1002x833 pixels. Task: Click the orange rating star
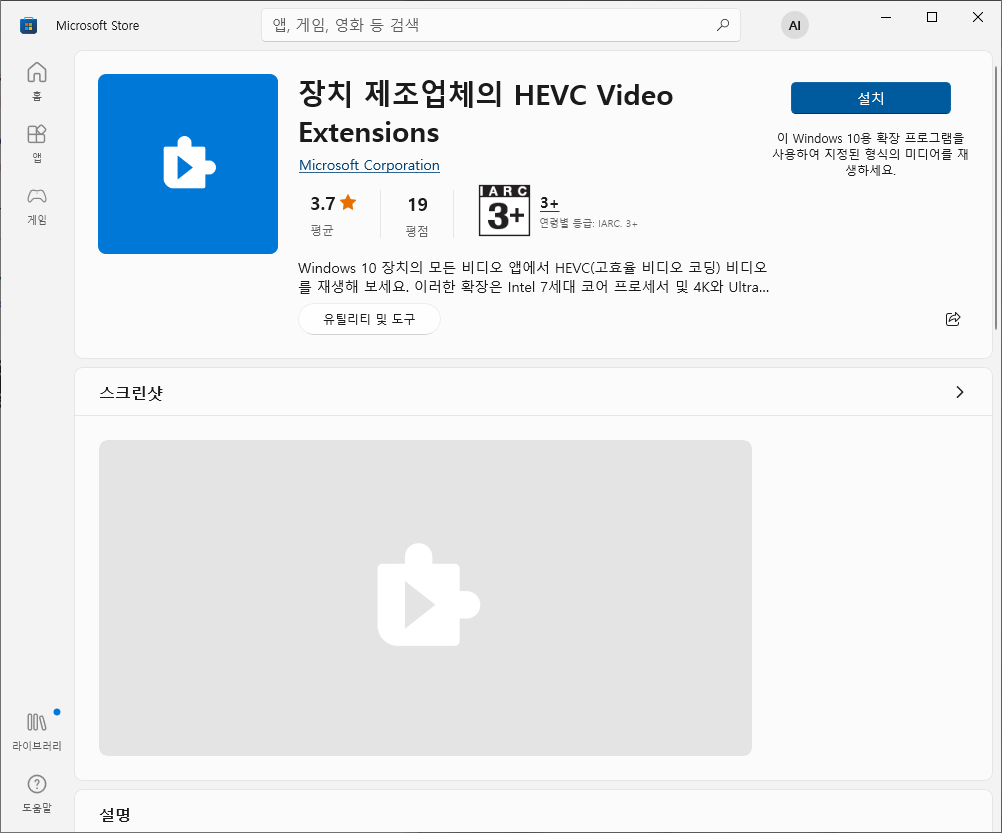point(348,203)
